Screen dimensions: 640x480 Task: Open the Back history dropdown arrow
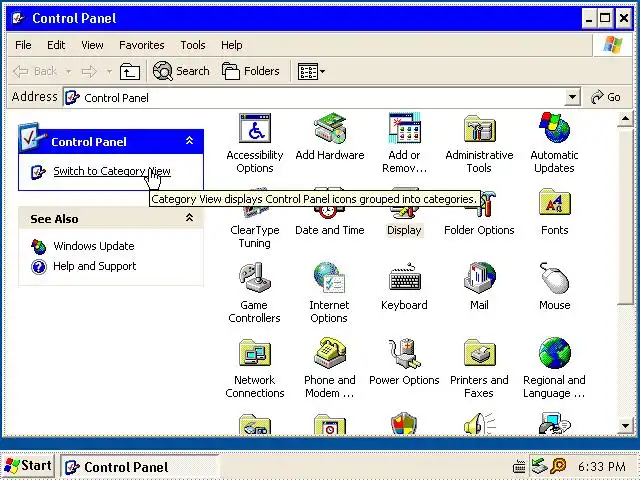69,71
